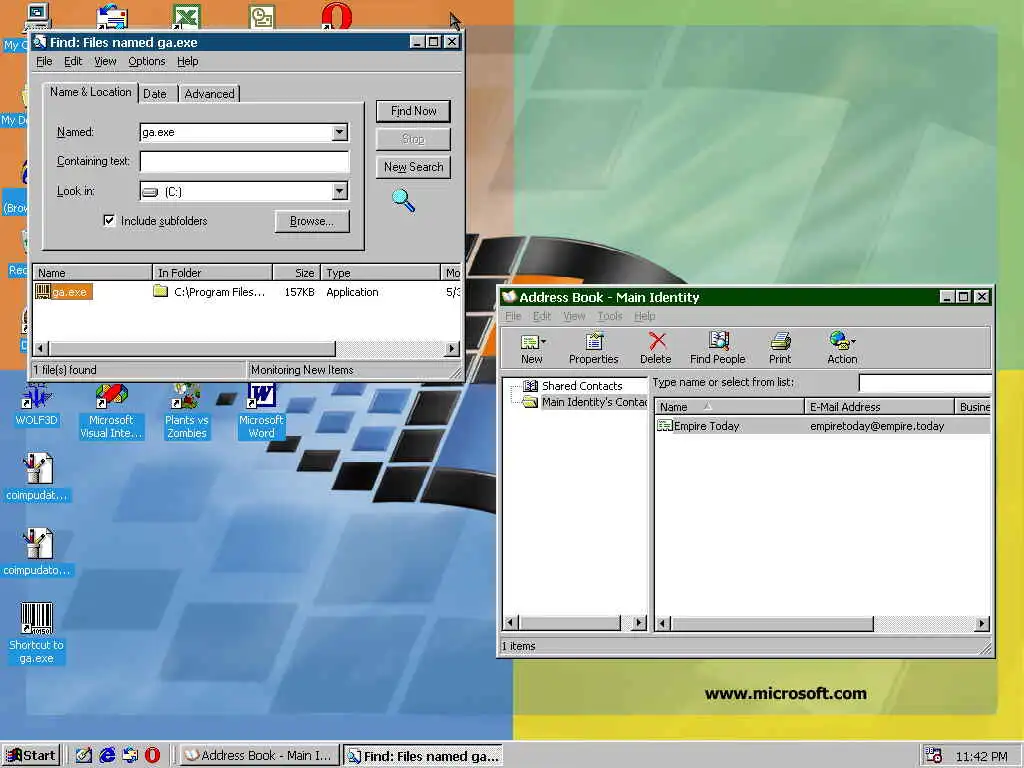
Task: Open the View menu in Find window
Action: (105, 61)
